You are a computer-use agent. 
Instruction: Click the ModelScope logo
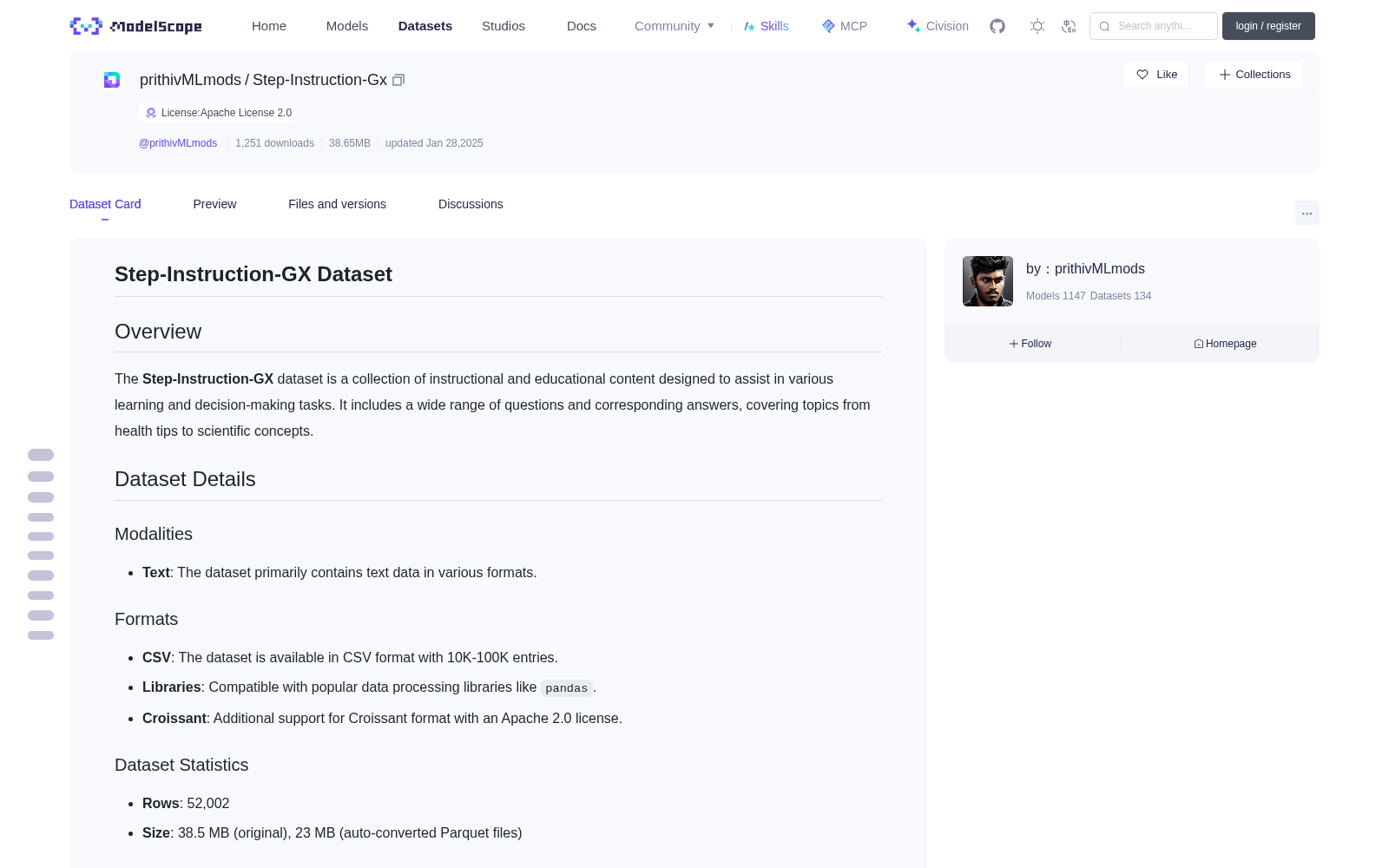click(x=136, y=26)
